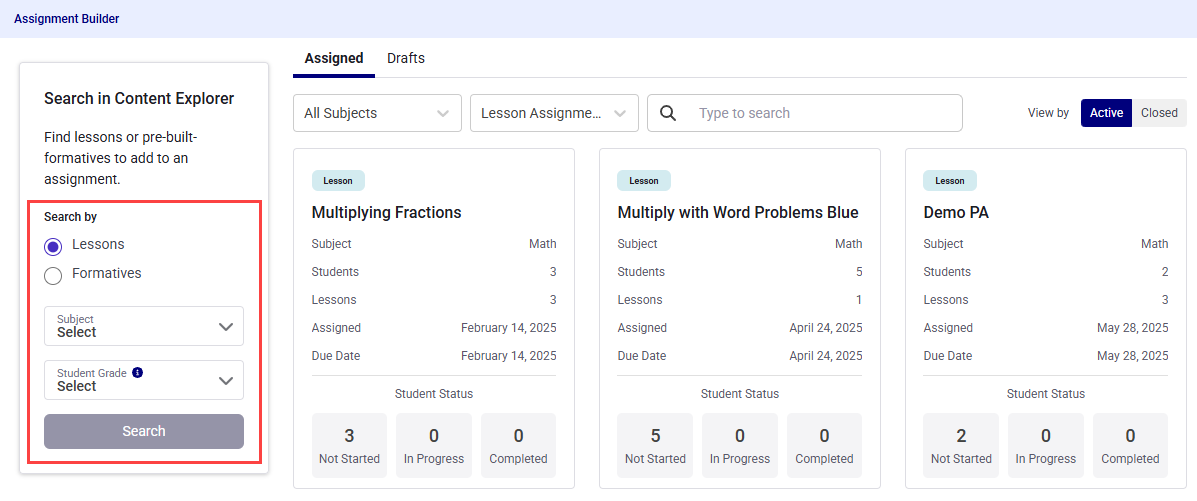Open Multiply with Word Problems Blue assignment

(738, 212)
